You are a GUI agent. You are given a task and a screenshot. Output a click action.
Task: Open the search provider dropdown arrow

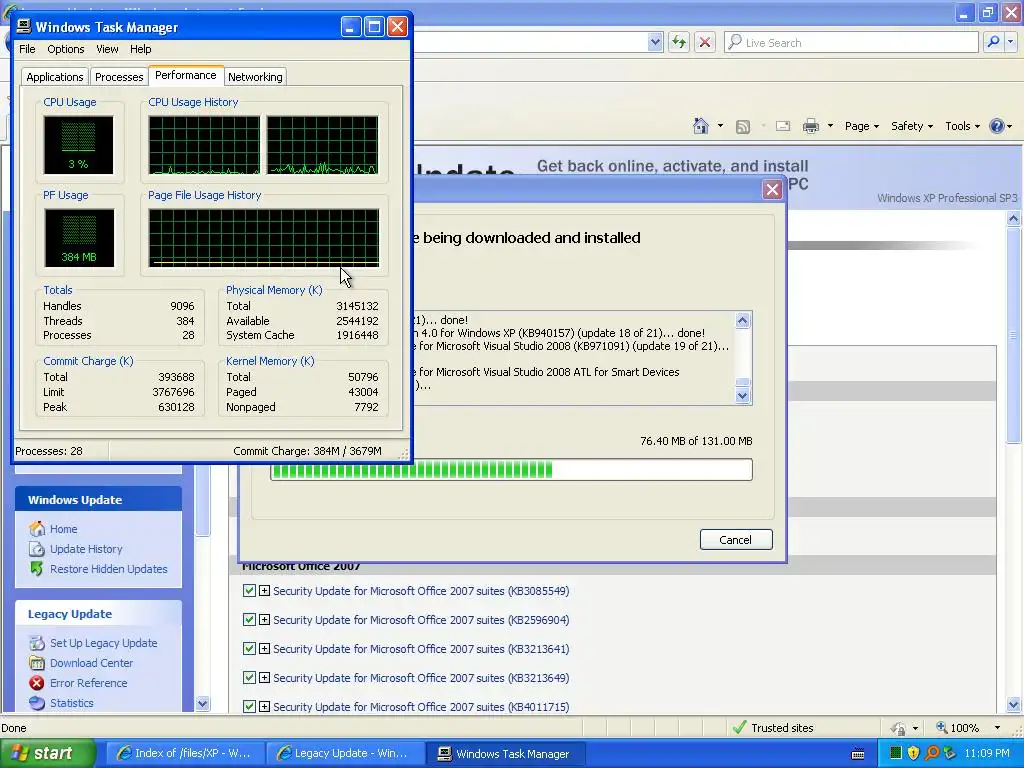point(1010,42)
